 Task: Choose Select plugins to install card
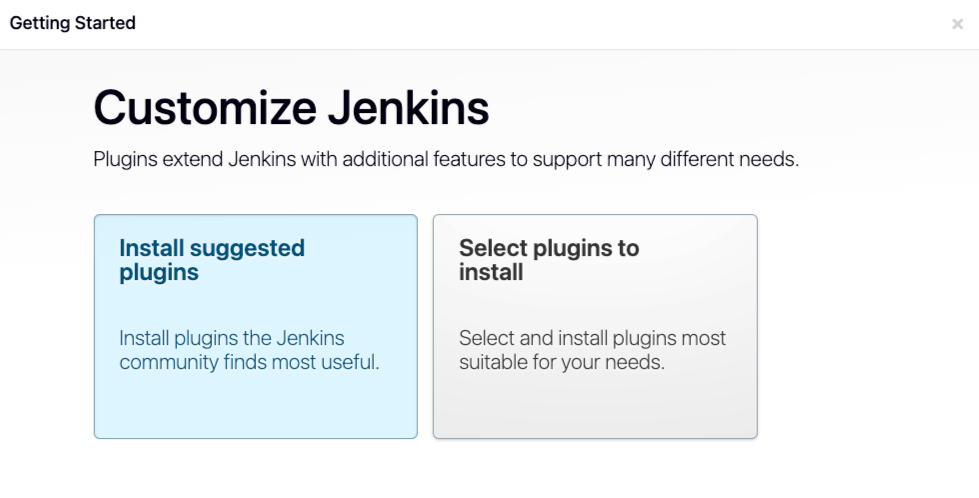(595, 326)
